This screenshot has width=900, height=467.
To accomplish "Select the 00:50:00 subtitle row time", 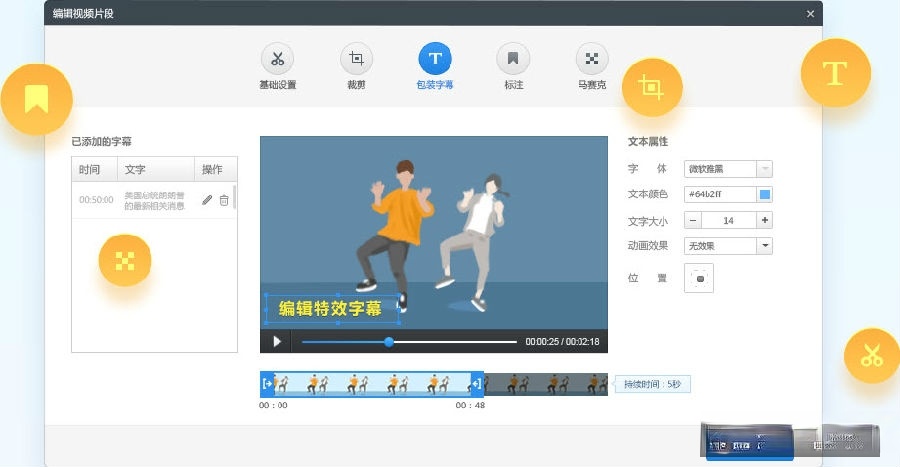I will pos(96,200).
